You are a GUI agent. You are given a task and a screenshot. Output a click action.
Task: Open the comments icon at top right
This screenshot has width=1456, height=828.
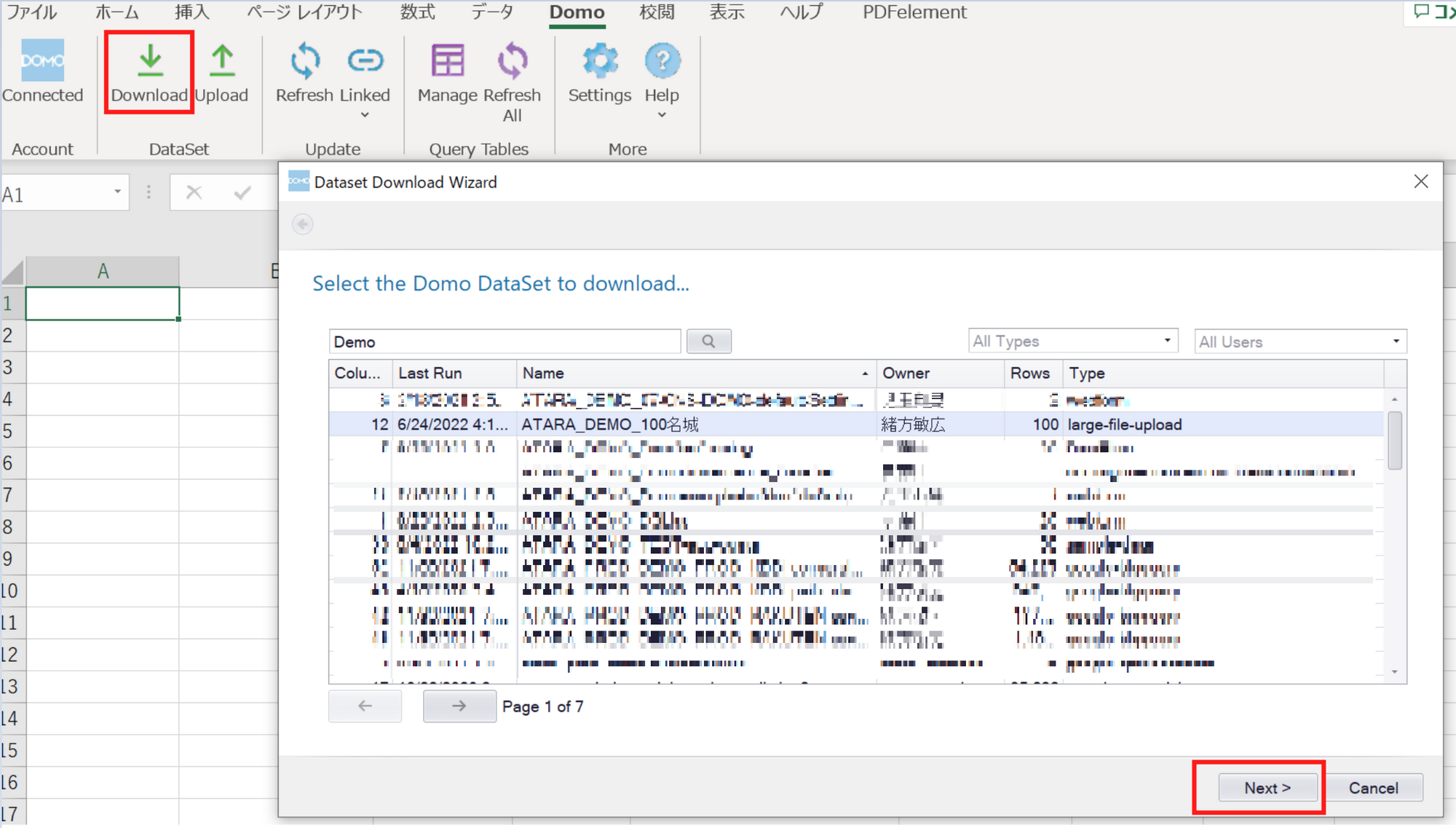pos(1422,12)
